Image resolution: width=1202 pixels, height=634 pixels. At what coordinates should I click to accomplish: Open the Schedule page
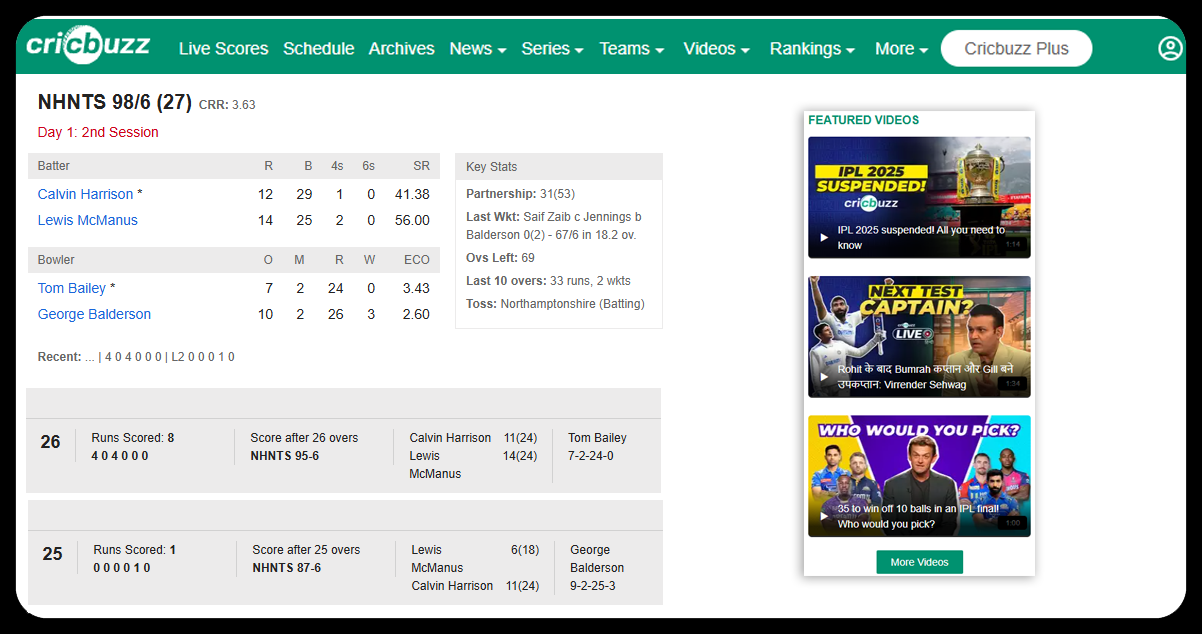[x=318, y=49]
